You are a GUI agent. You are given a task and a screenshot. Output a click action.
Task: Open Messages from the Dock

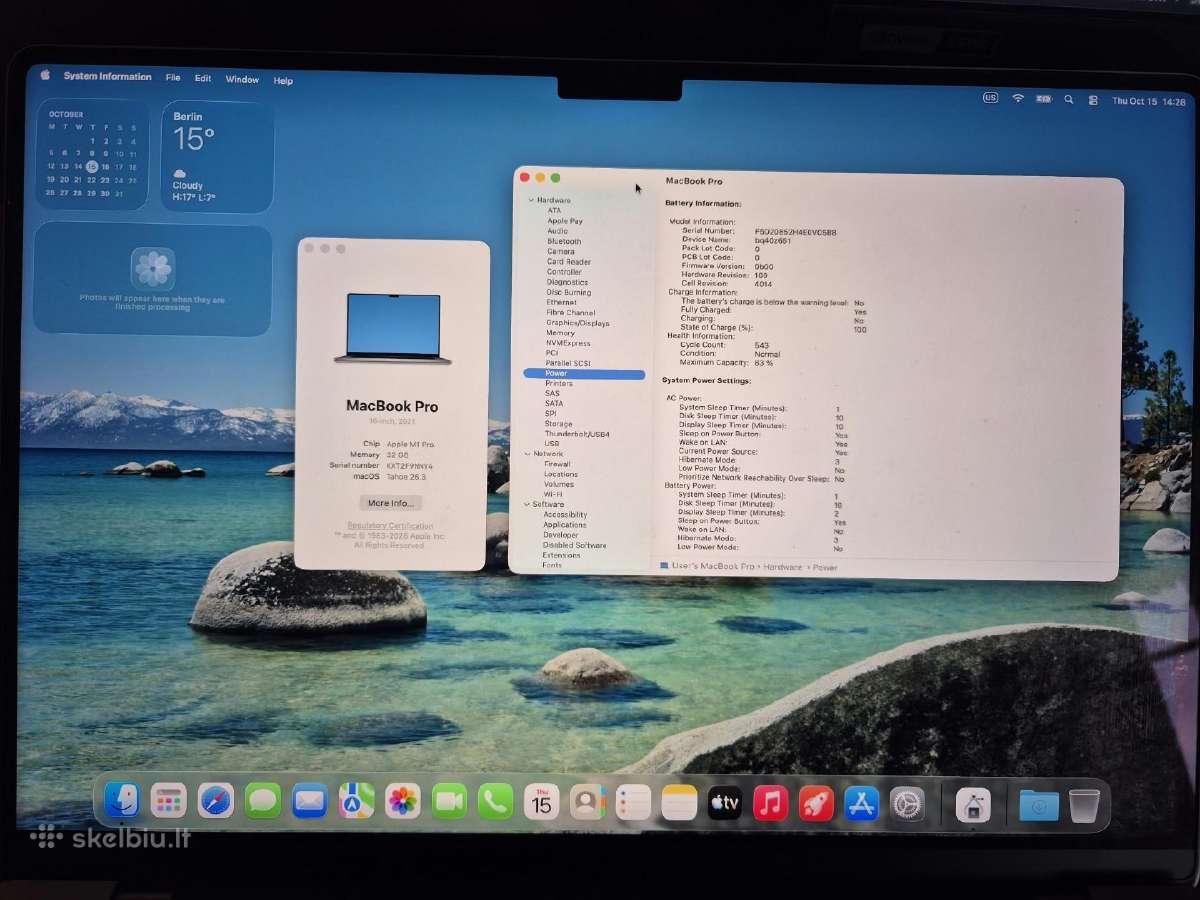[x=263, y=800]
